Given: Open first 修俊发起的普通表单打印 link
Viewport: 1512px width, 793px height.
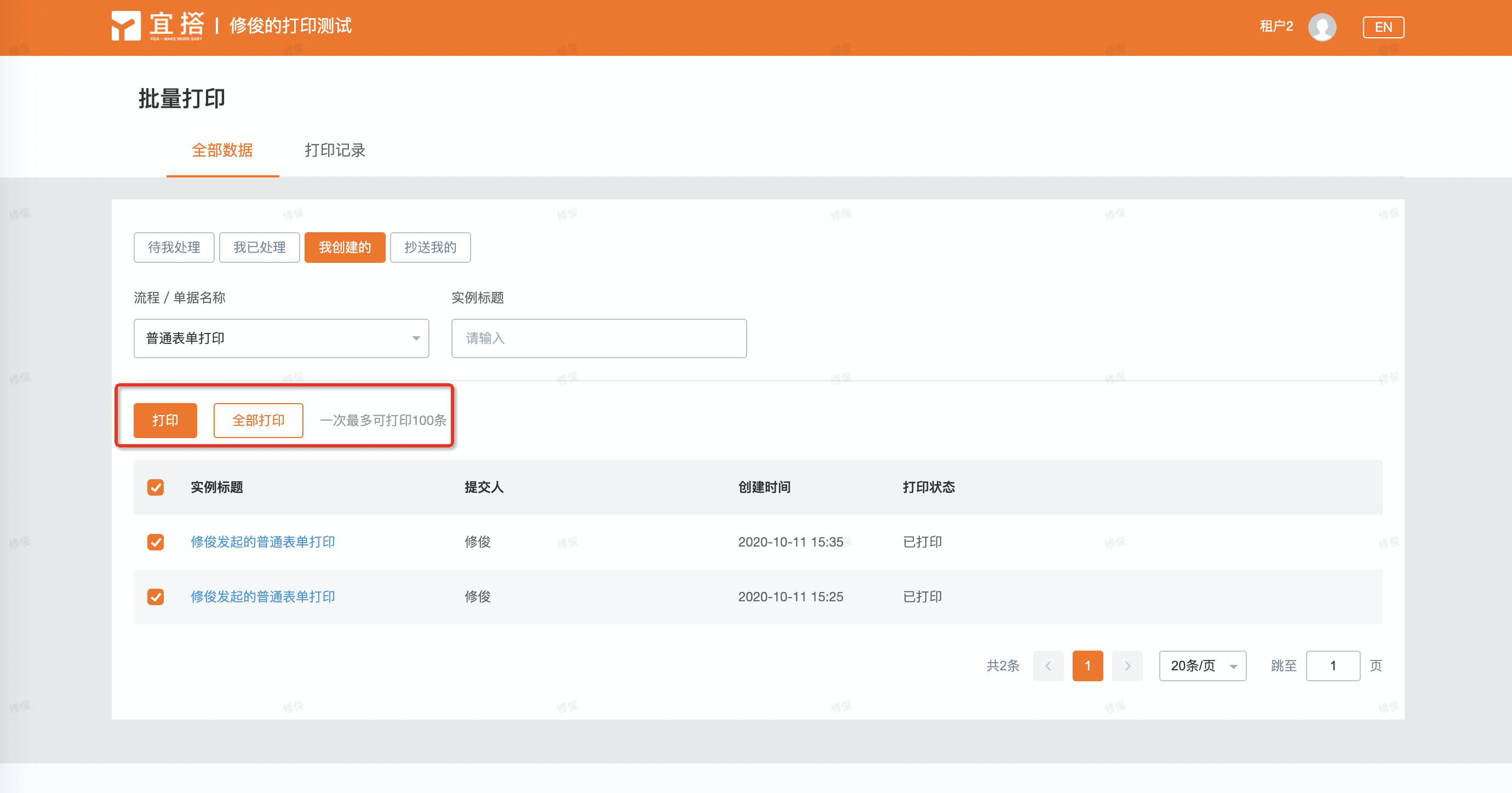Looking at the screenshot, I should 262,542.
